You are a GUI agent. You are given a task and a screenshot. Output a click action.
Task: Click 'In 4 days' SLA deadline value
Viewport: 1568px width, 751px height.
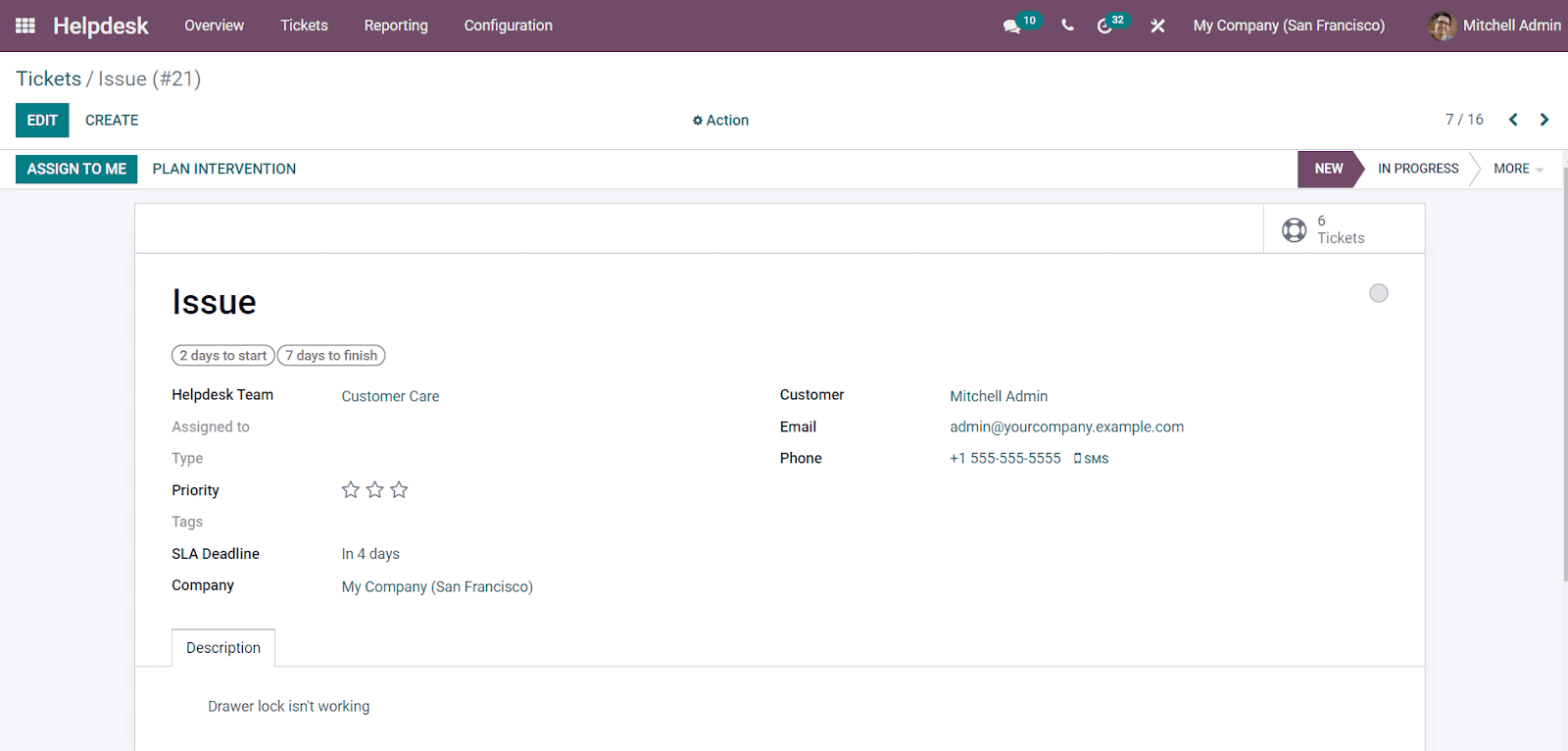point(370,554)
